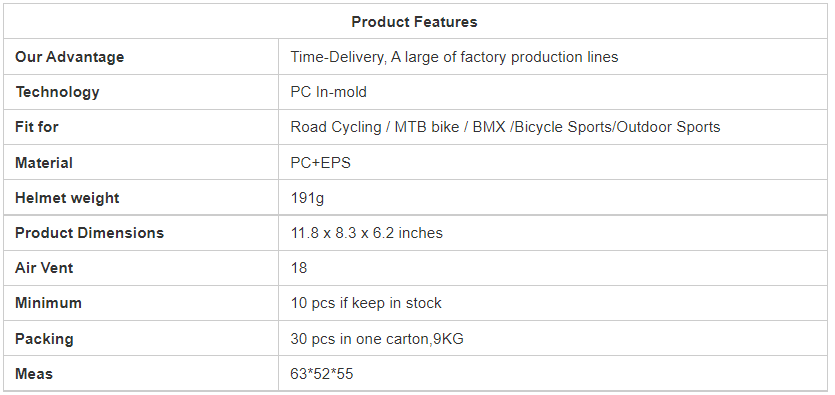The width and height of the screenshot is (835, 395).
Task: Click the 63*52*55 Meas value
Action: tap(322, 374)
